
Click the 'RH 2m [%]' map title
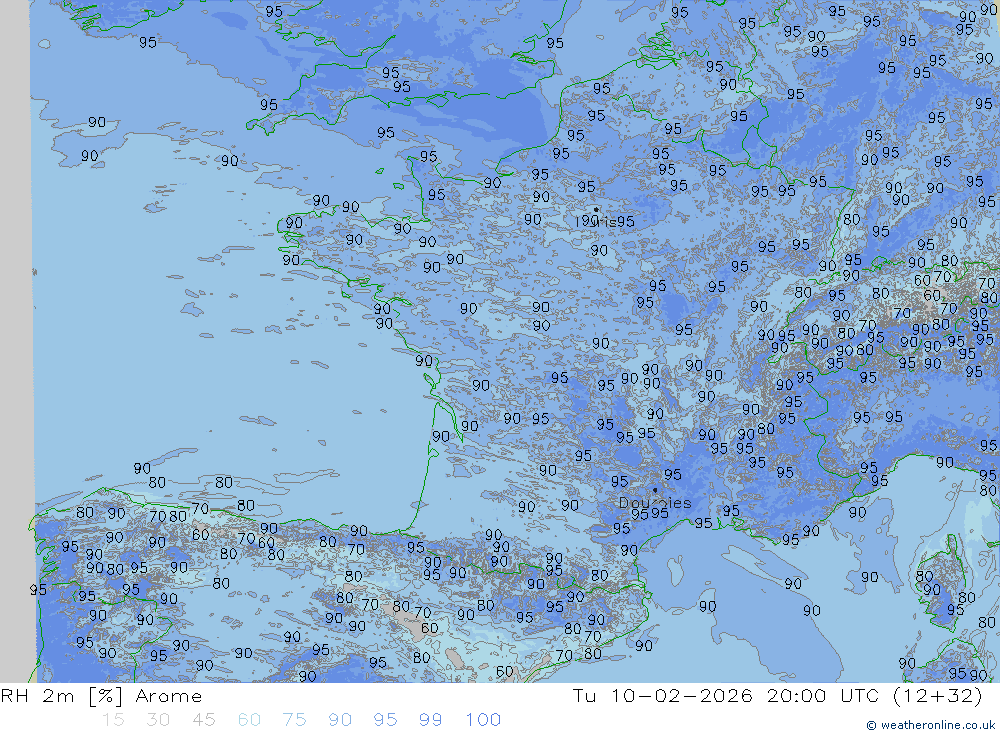coord(61,696)
